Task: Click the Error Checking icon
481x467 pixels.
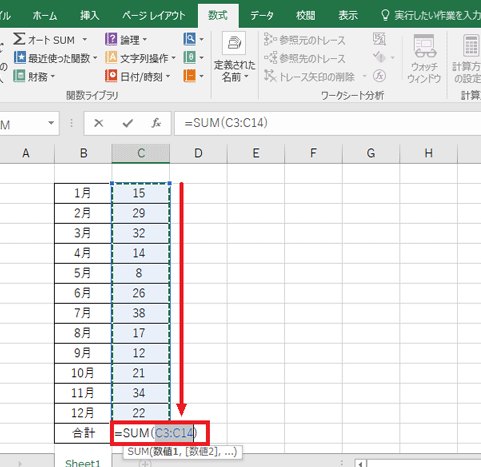Action: [x=379, y=58]
